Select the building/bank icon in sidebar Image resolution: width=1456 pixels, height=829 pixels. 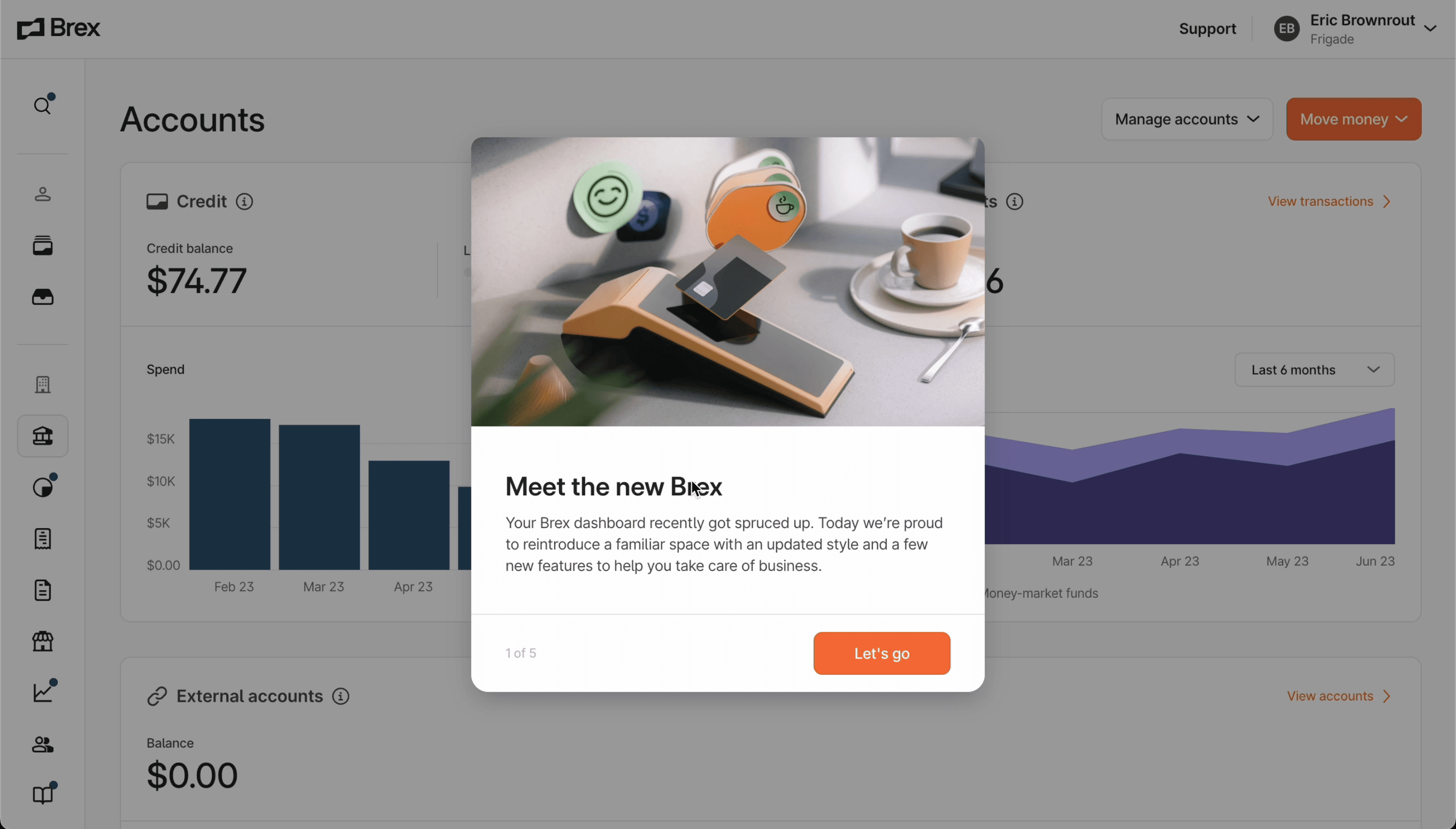coord(42,436)
